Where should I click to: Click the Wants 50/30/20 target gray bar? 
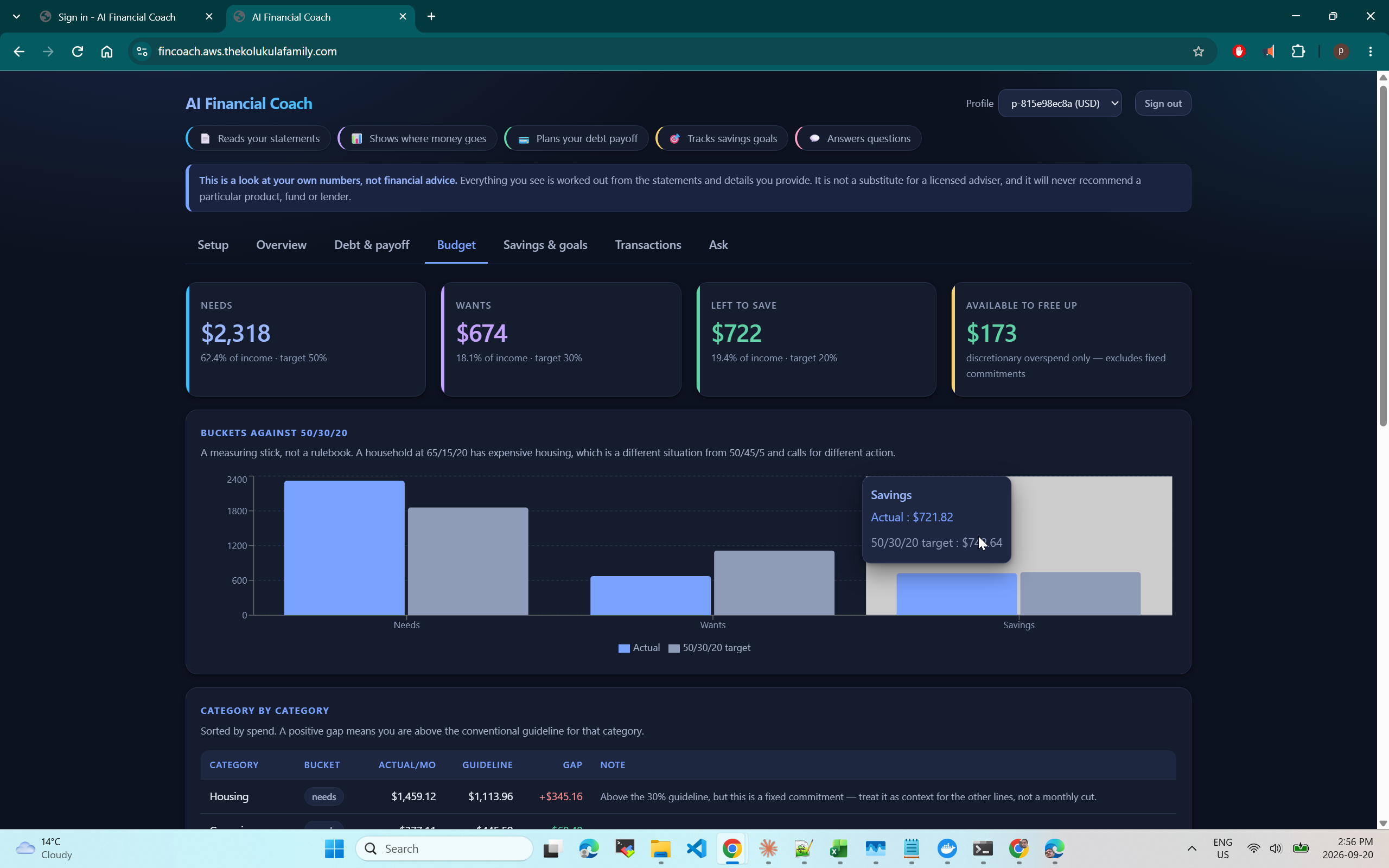(774, 583)
